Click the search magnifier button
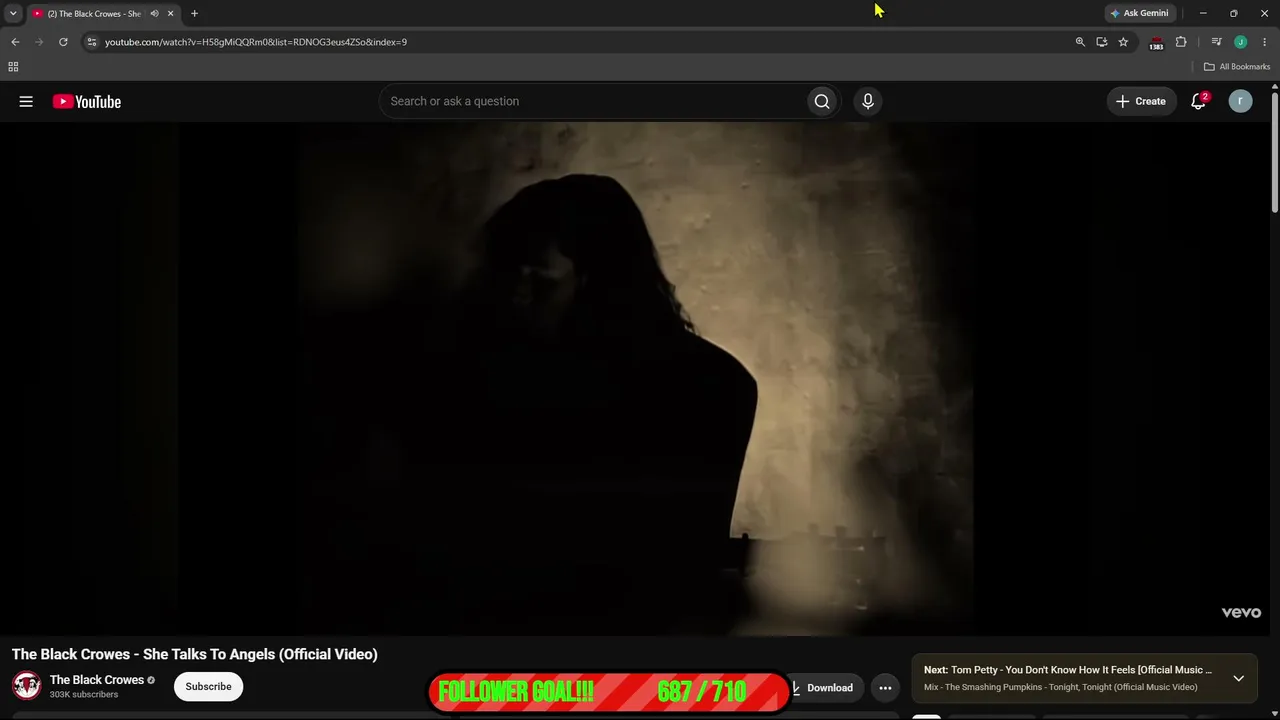The height and width of the screenshot is (720, 1280). (x=822, y=101)
